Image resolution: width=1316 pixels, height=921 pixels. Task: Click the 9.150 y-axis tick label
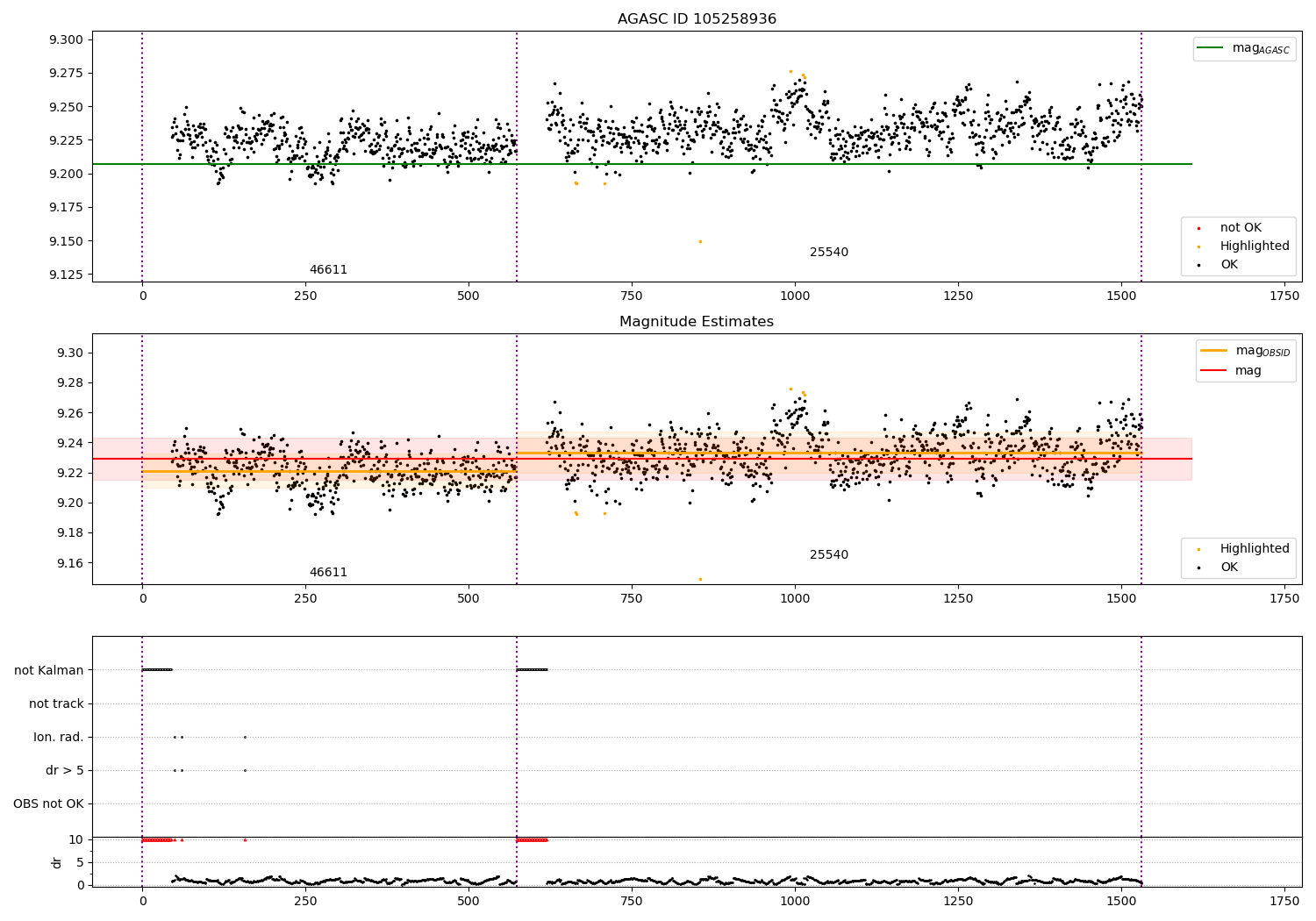(x=66, y=241)
